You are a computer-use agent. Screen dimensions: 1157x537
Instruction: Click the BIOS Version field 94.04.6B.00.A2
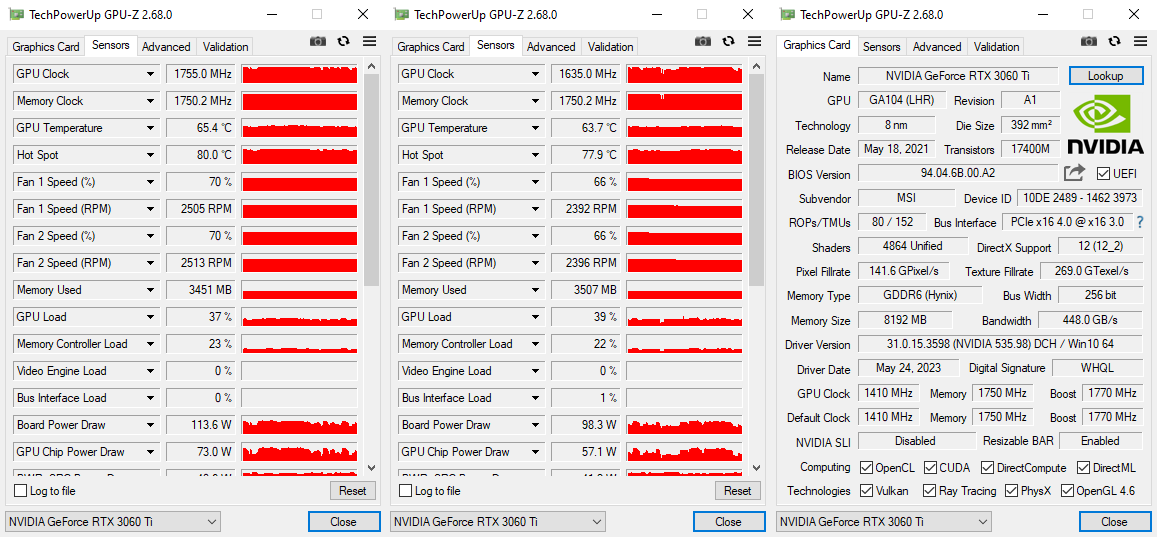click(958, 173)
